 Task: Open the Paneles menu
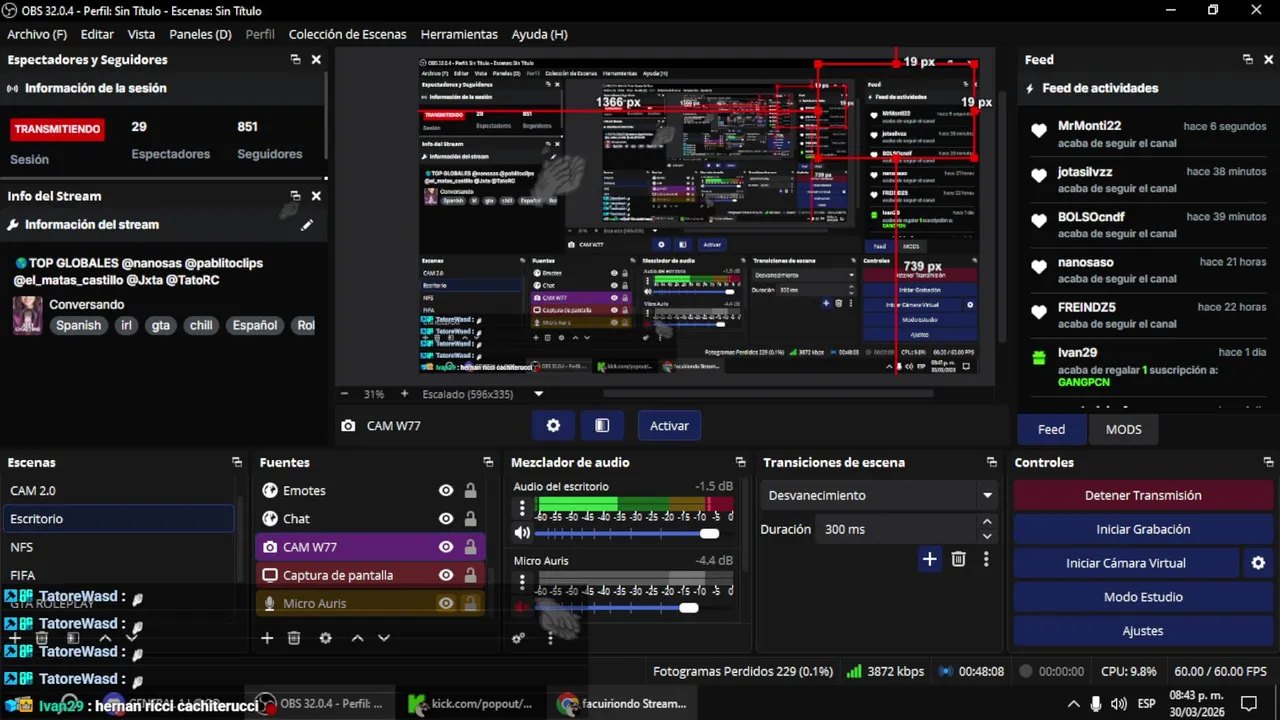click(x=200, y=34)
